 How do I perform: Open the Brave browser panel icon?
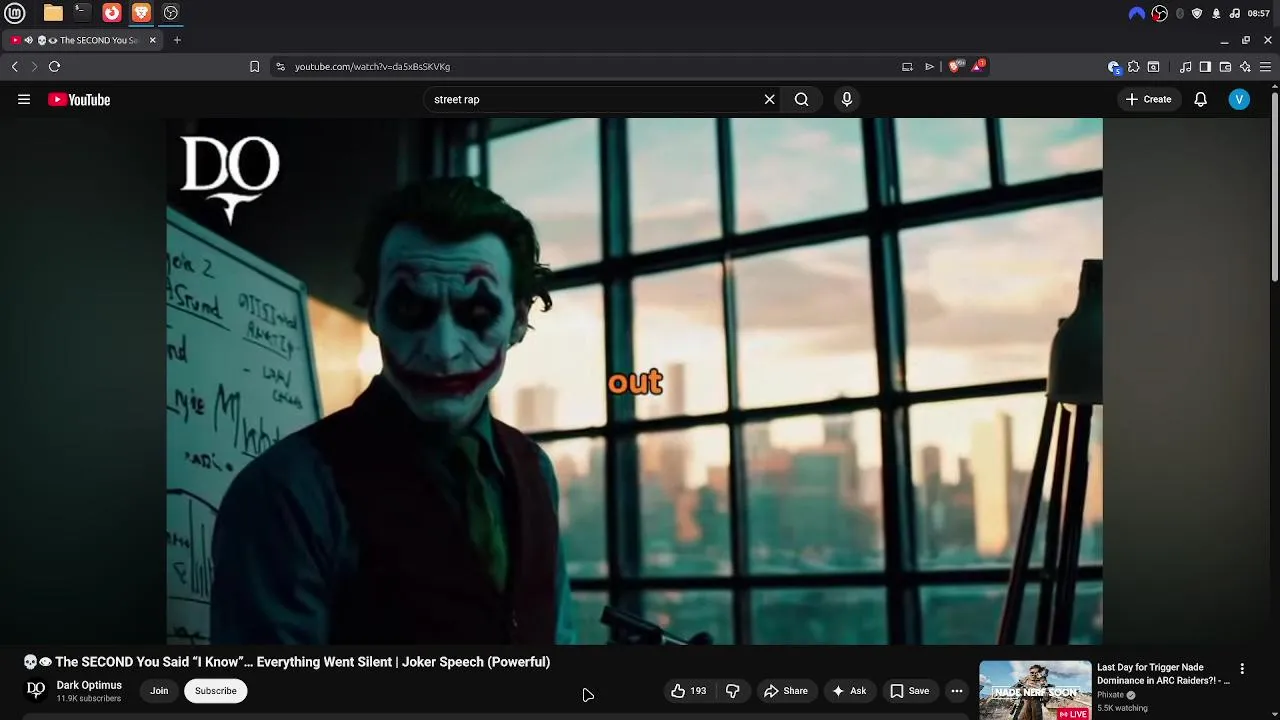141,13
